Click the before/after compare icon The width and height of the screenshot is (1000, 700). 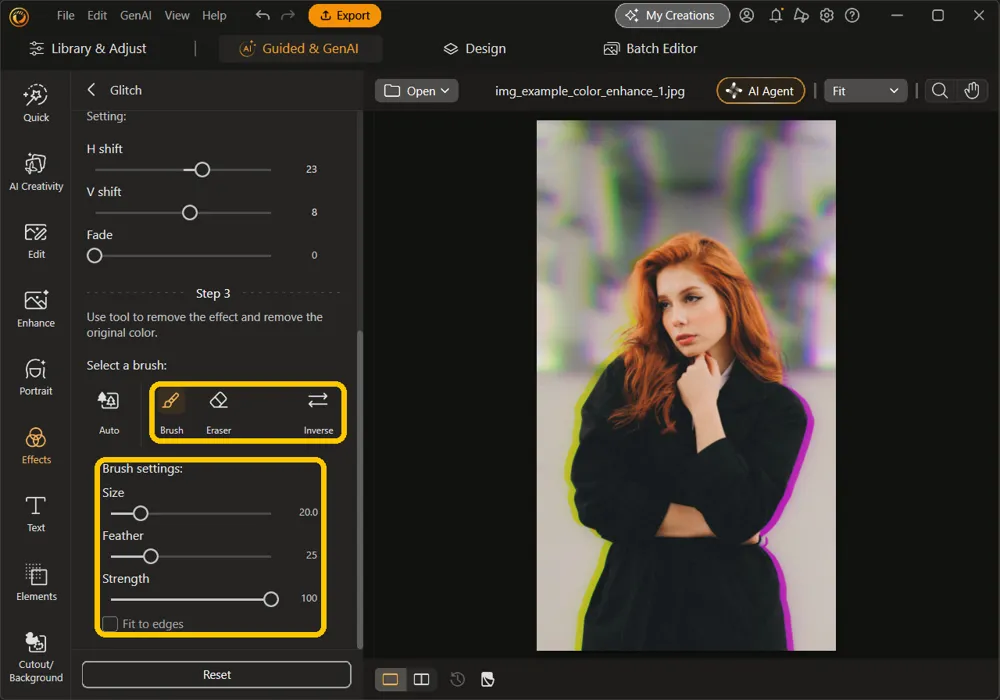[488, 679]
